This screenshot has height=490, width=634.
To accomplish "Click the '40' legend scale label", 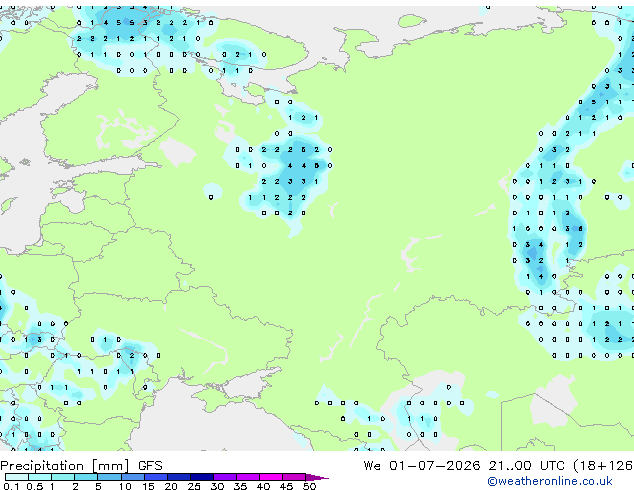I will [x=263, y=486].
